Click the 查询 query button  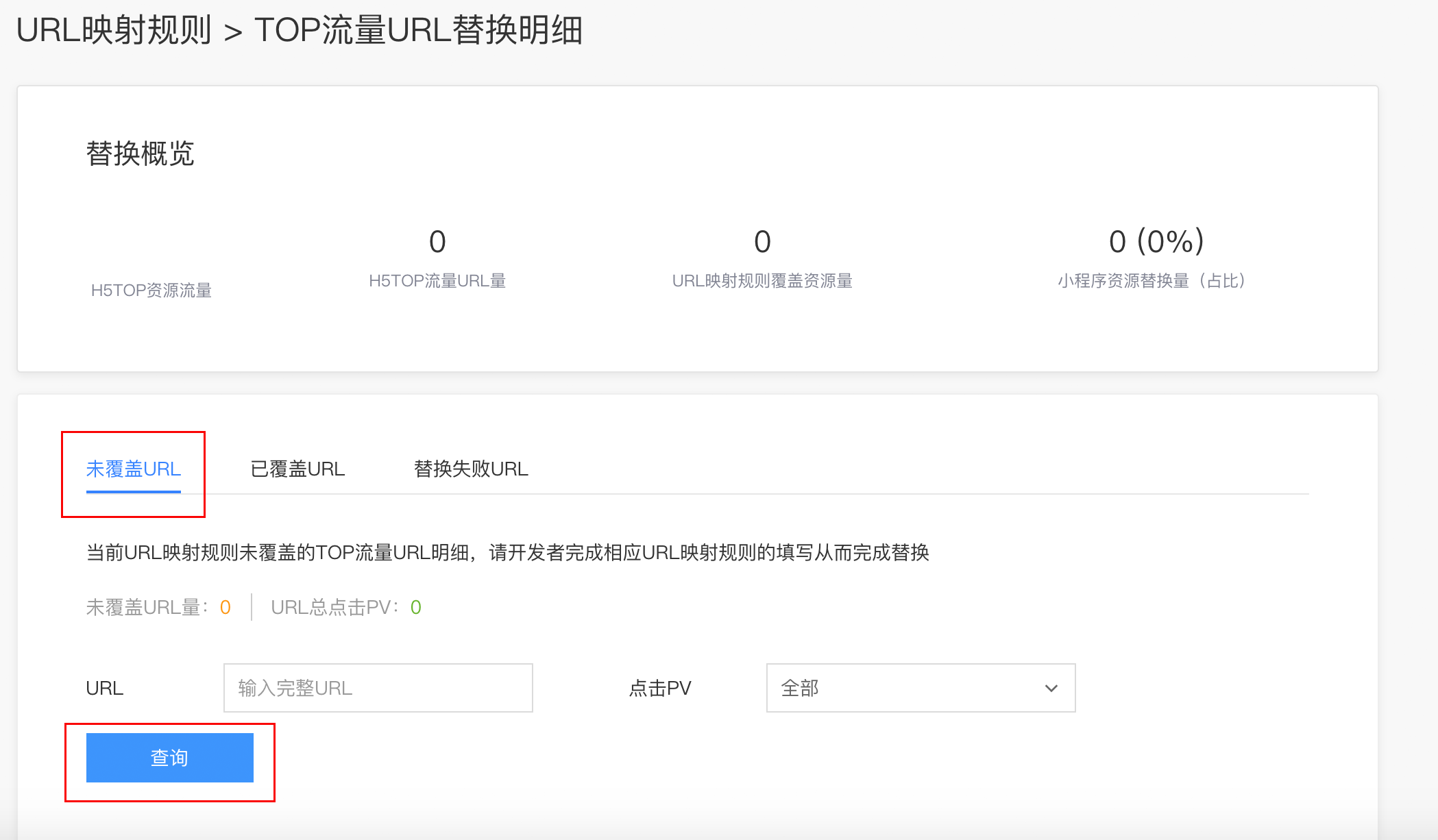click(x=169, y=757)
